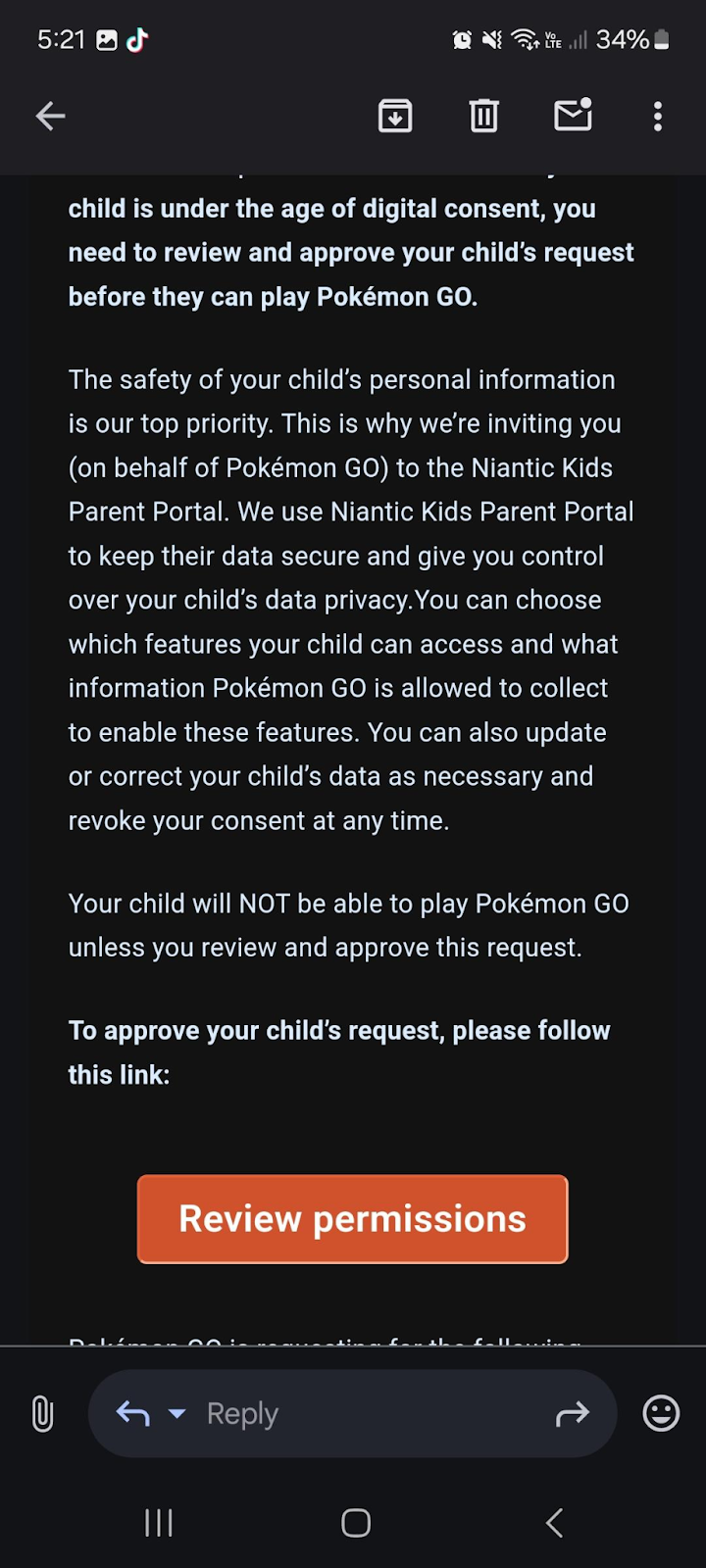Open Android recent apps
This screenshot has height=1568, width=706.
pyautogui.click(x=159, y=1523)
